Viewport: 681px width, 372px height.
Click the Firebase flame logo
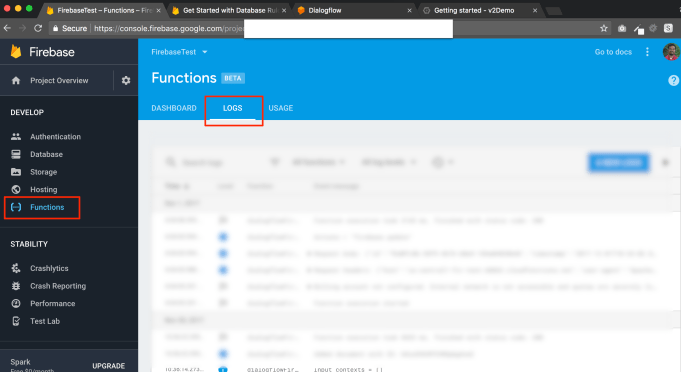pos(16,52)
